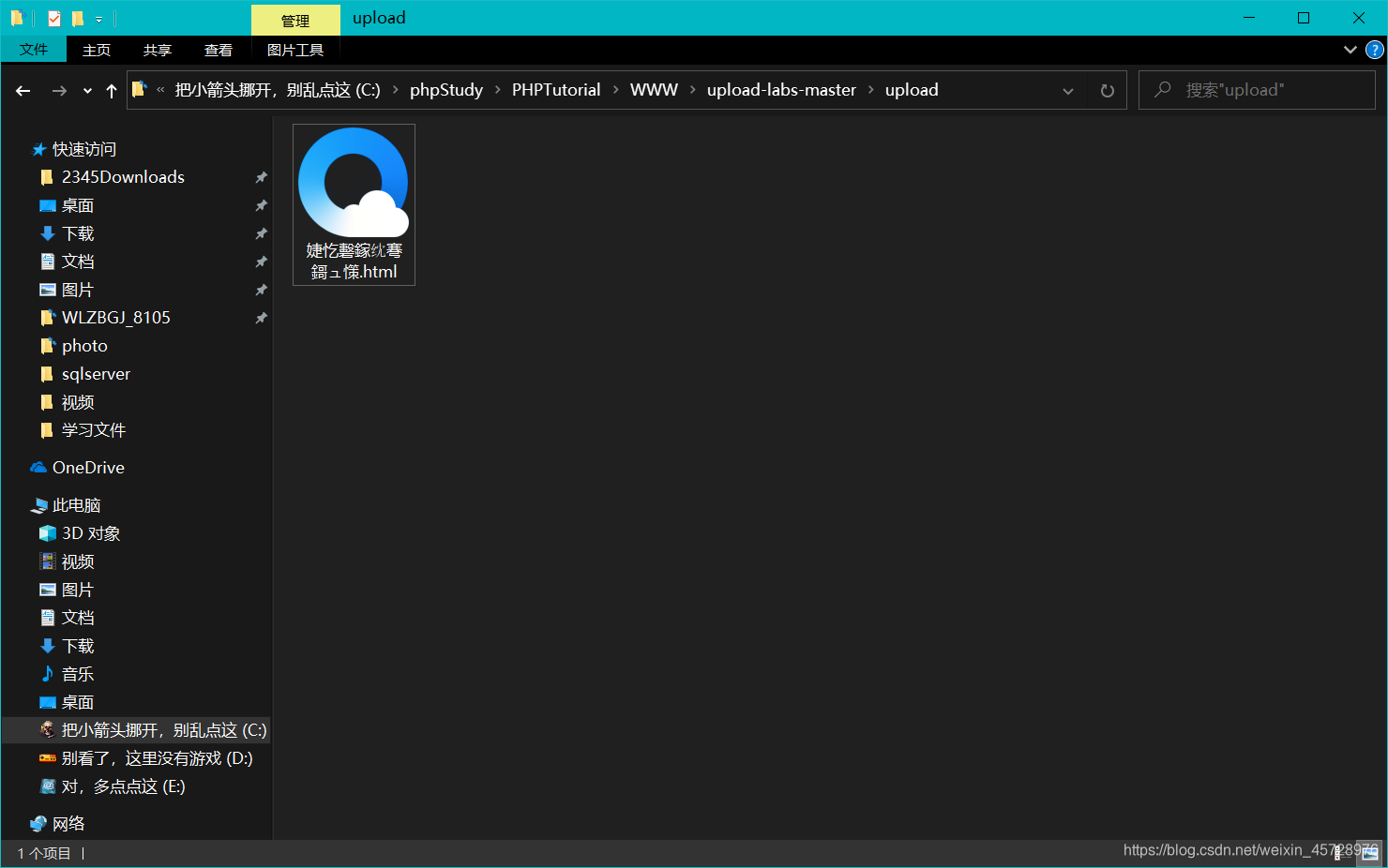The width and height of the screenshot is (1388, 868).
Task: Select OneDrive in the navigation pane
Action: [x=88, y=468]
